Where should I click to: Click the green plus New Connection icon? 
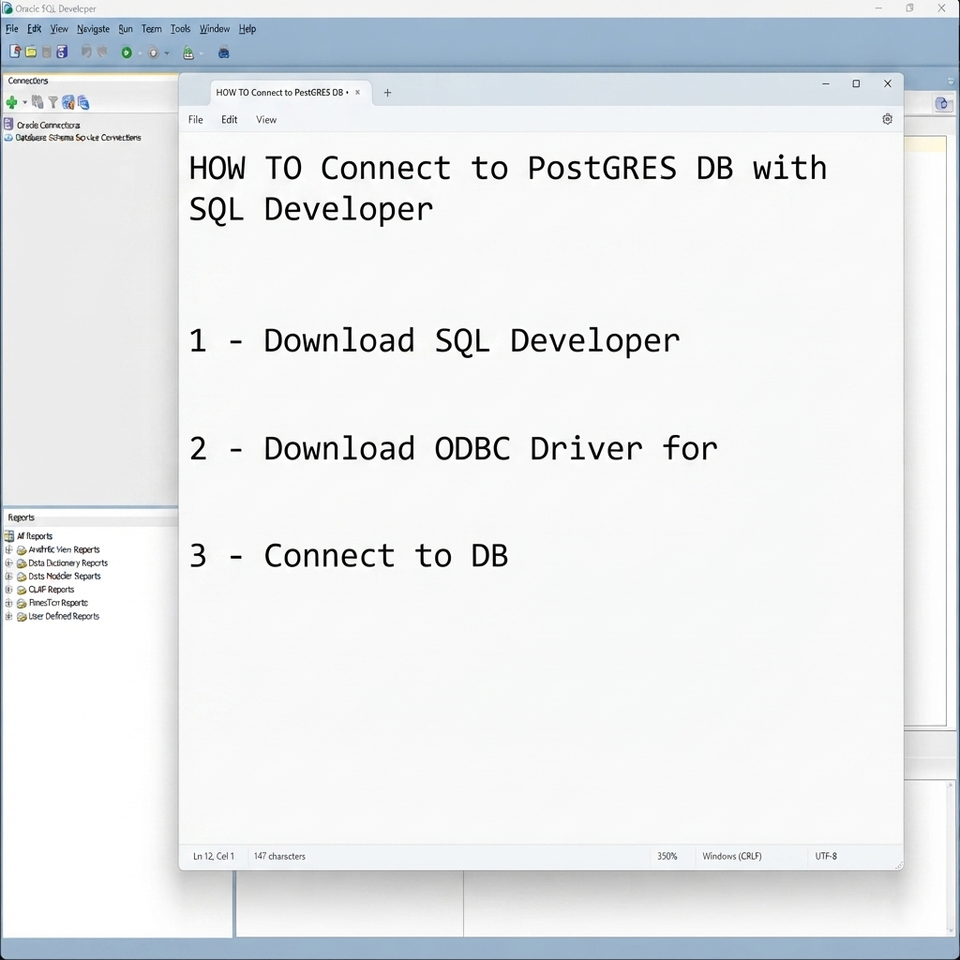click(x=12, y=102)
